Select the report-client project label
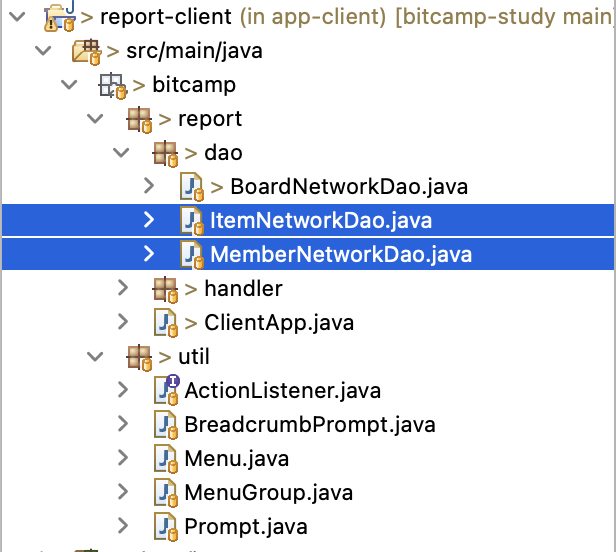 tap(166, 17)
